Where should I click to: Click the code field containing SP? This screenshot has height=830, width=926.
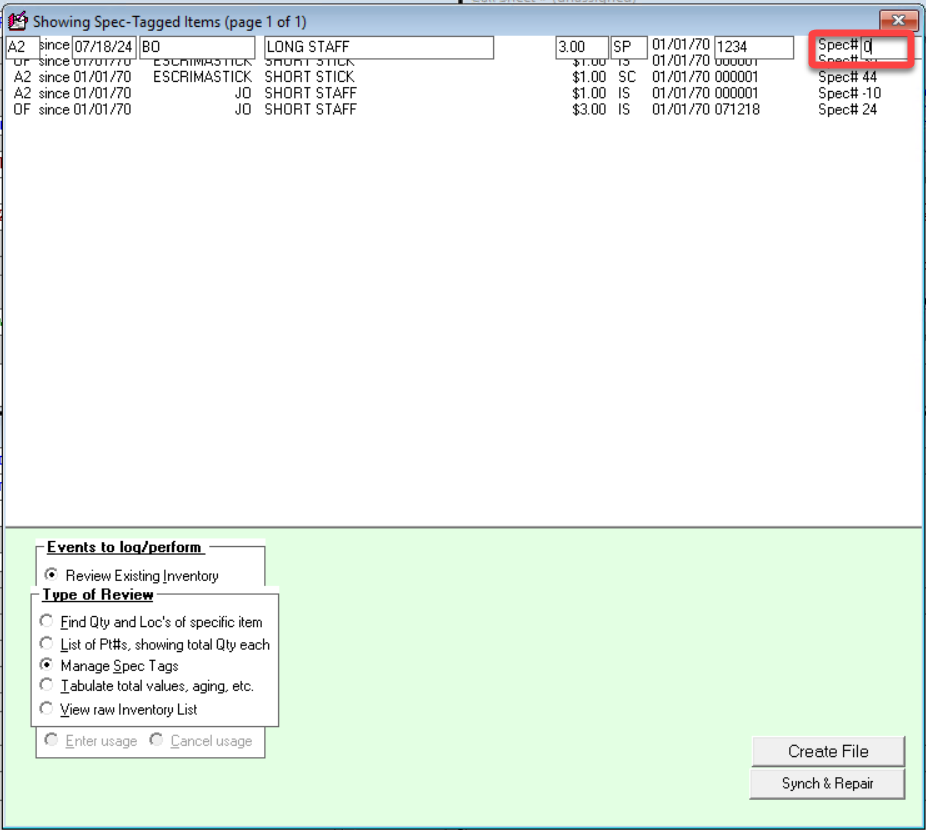pyautogui.click(x=629, y=47)
